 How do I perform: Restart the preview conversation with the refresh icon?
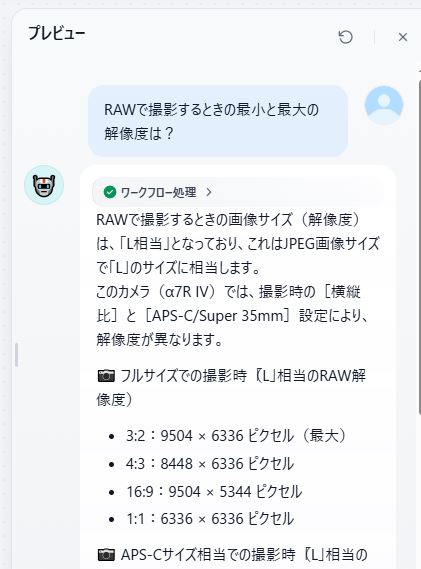(x=345, y=37)
